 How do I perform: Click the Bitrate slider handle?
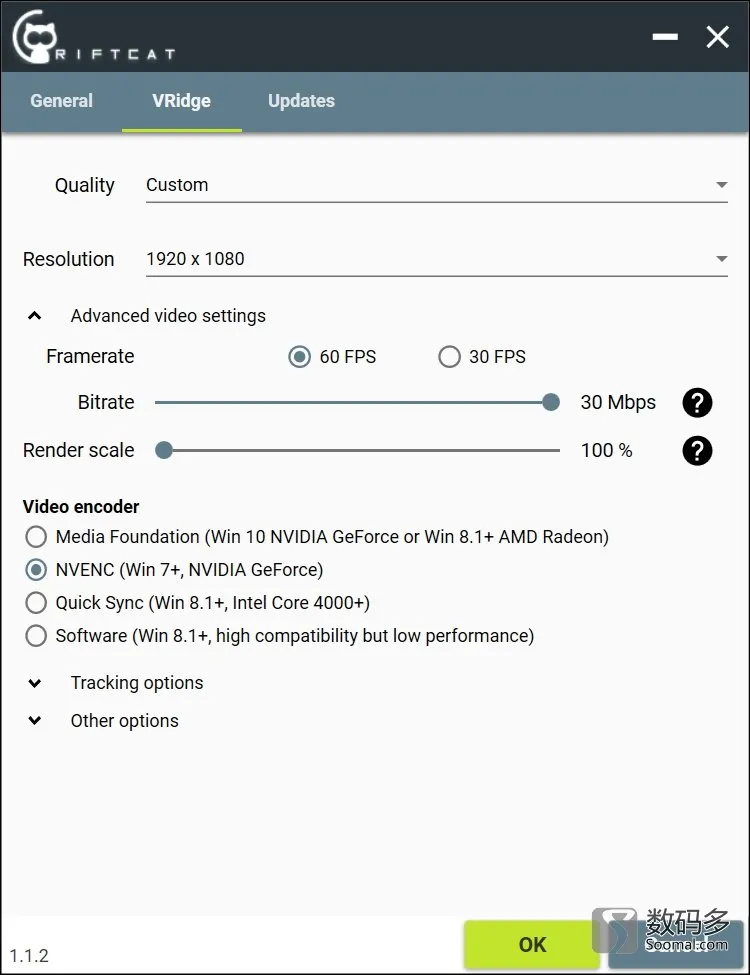[x=550, y=402]
